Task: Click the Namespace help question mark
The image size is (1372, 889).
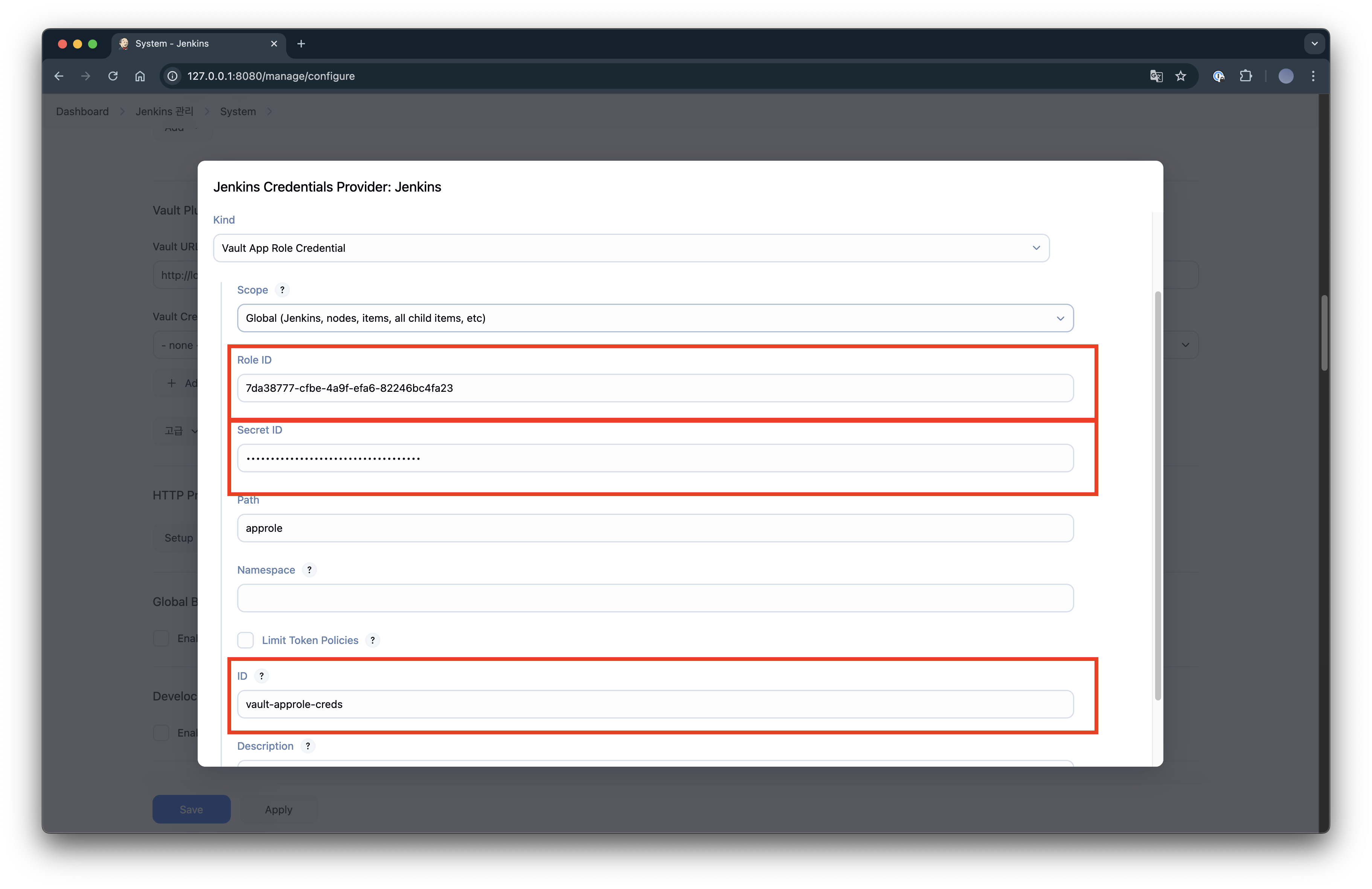Action: 309,570
